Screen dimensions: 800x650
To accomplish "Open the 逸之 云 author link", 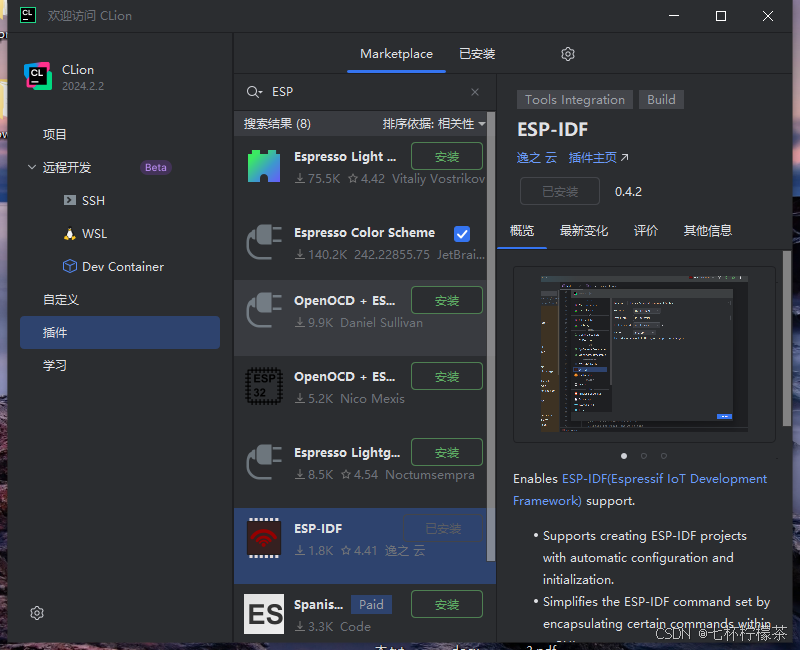I will coord(536,158).
